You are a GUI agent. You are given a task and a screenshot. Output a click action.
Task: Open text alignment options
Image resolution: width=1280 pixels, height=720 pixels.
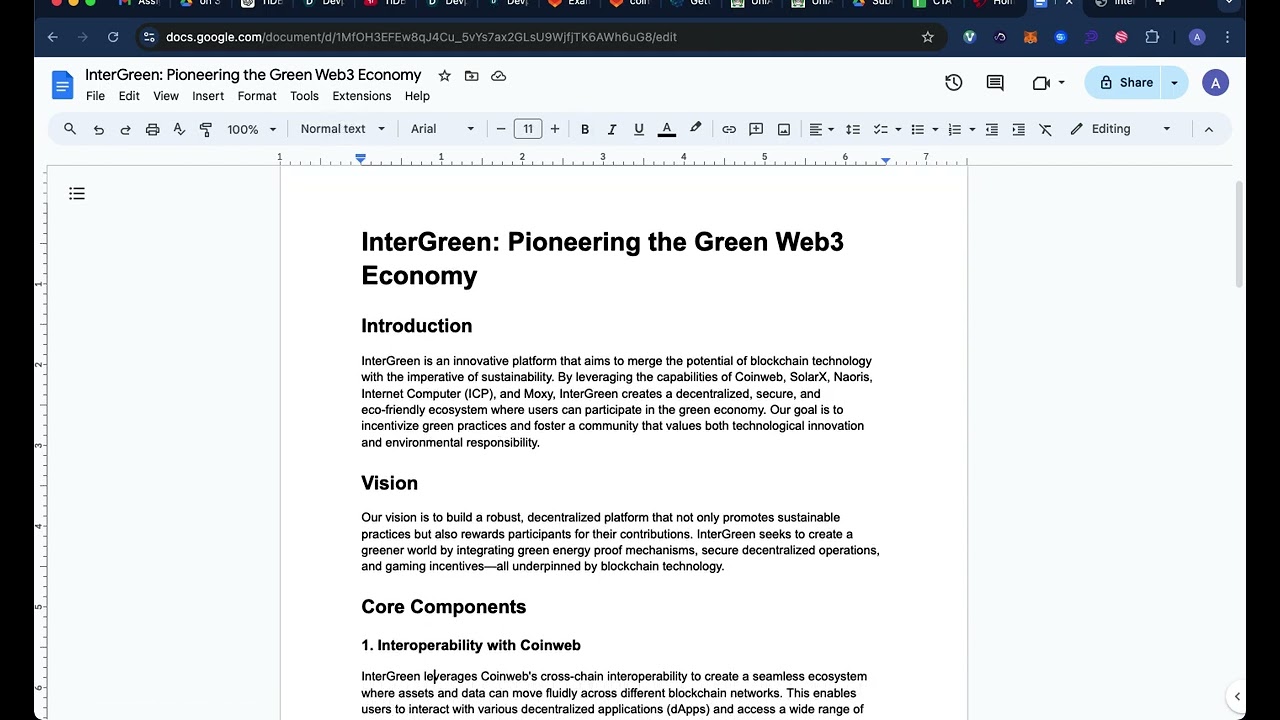tap(822, 129)
